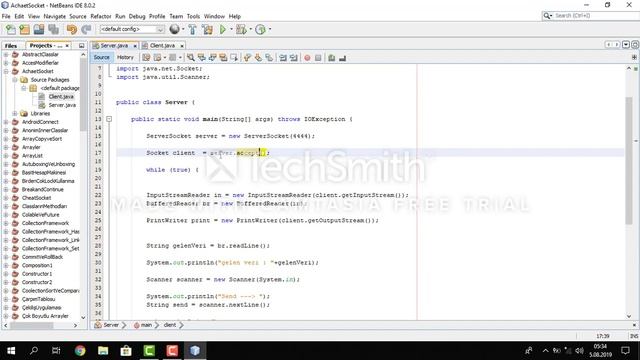
Task: Switch to the Files tab
Action: coord(11,46)
